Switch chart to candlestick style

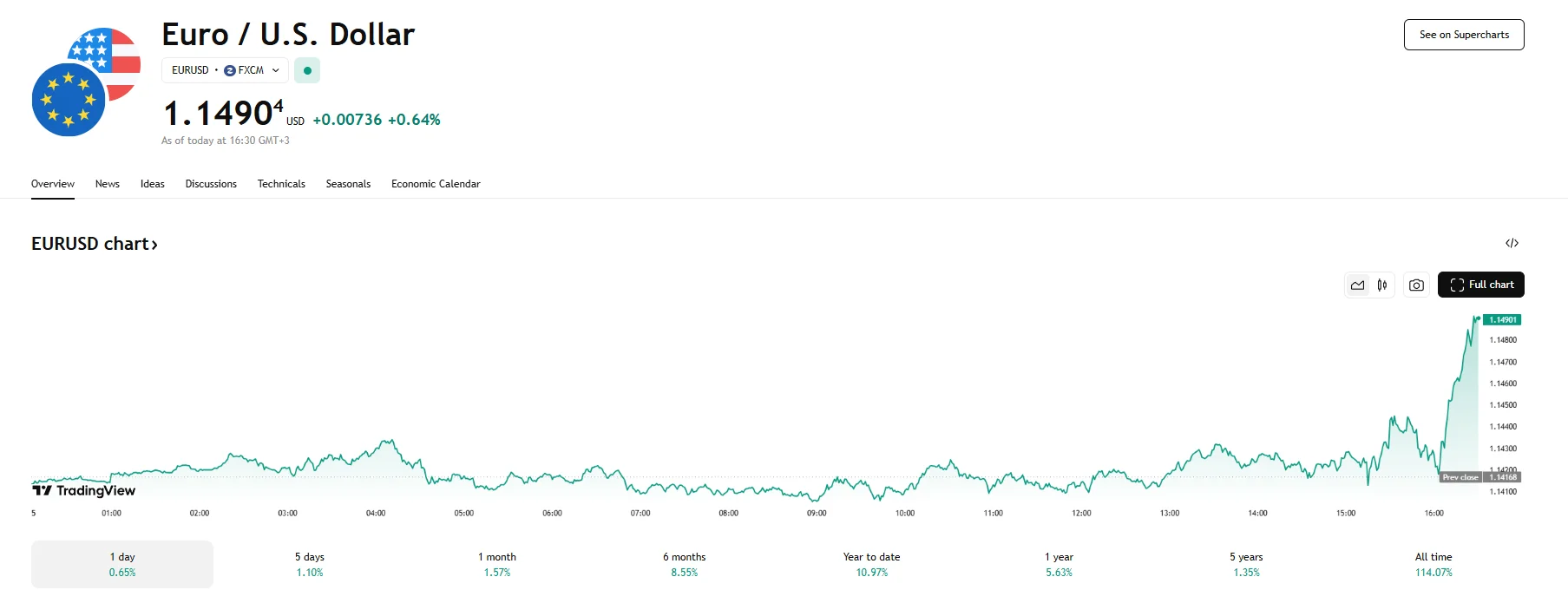1382,285
